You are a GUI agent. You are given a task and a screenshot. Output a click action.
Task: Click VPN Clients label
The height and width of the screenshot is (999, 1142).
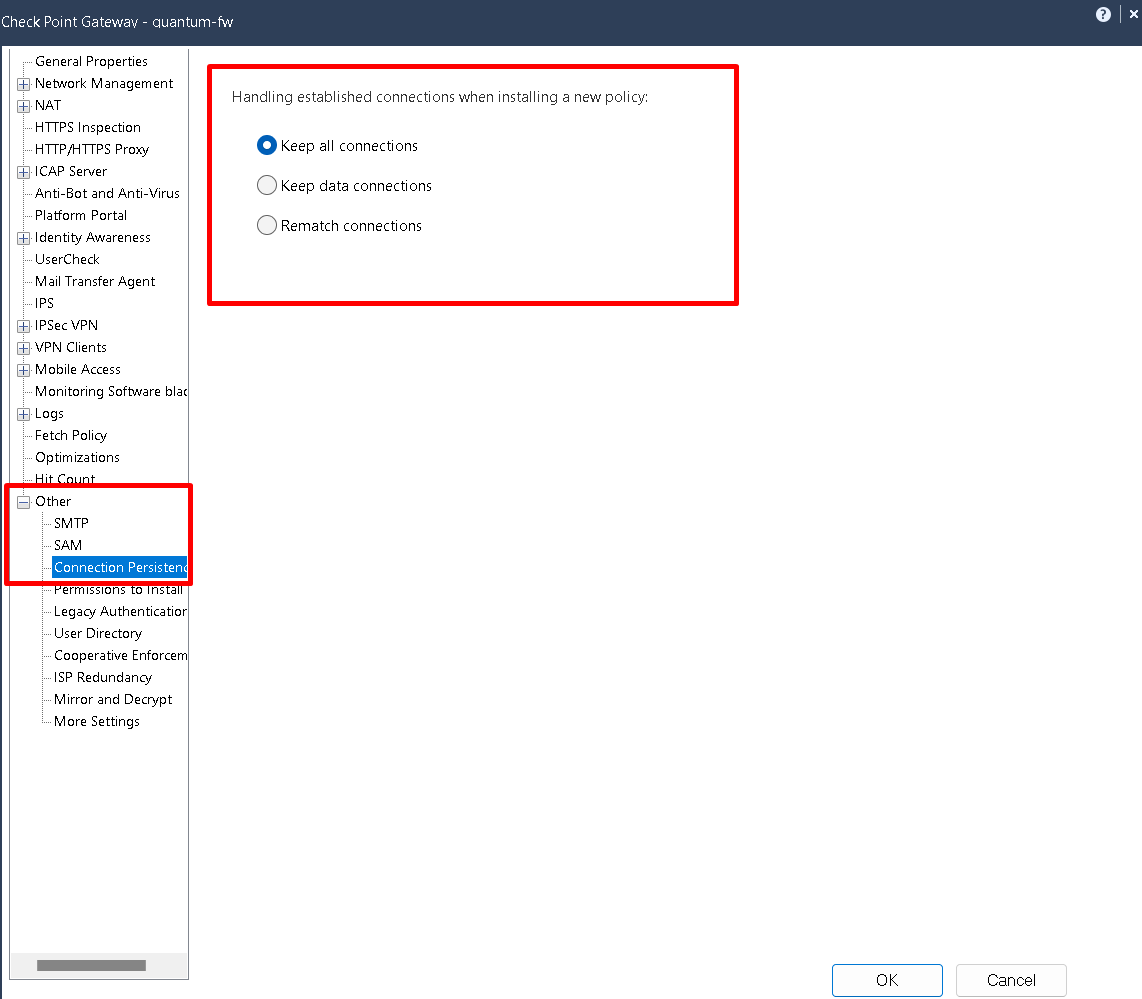coord(71,347)
